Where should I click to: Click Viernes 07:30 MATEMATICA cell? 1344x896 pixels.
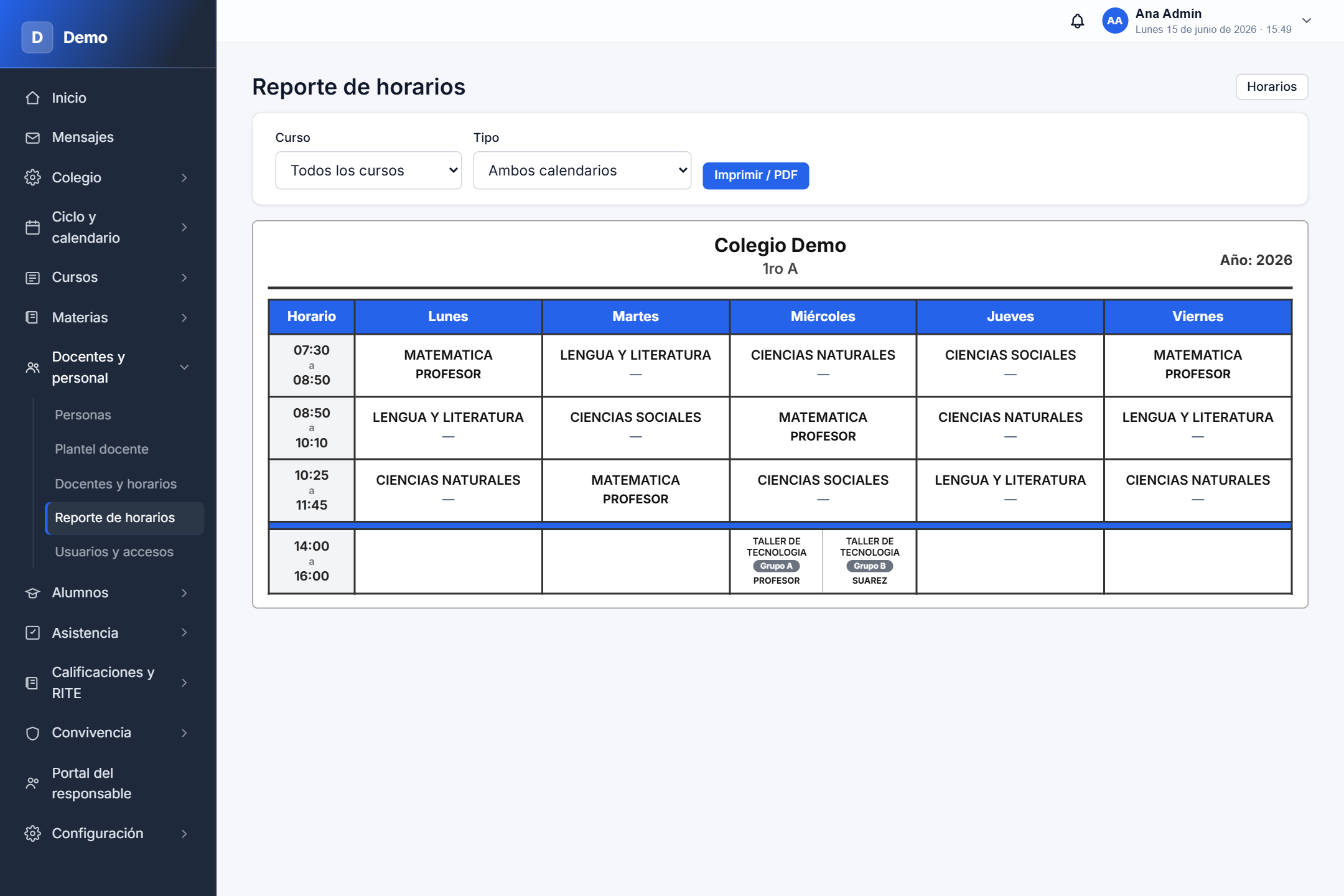pyautogui.click(x=1198, y=365)
